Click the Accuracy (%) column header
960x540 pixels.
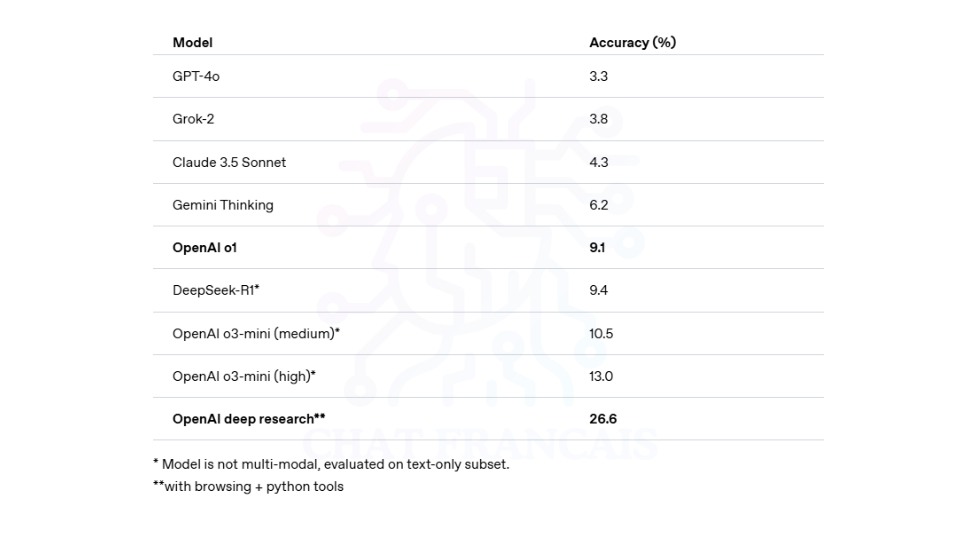(x=632, y=42)
